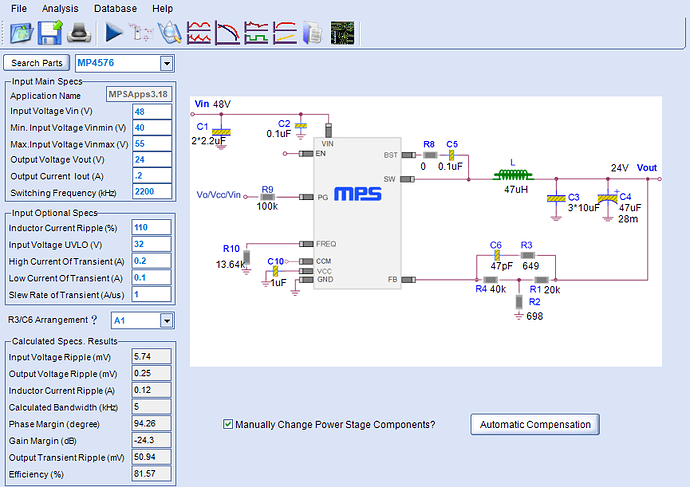Click the MPS logo on the chip

point(357,194)
